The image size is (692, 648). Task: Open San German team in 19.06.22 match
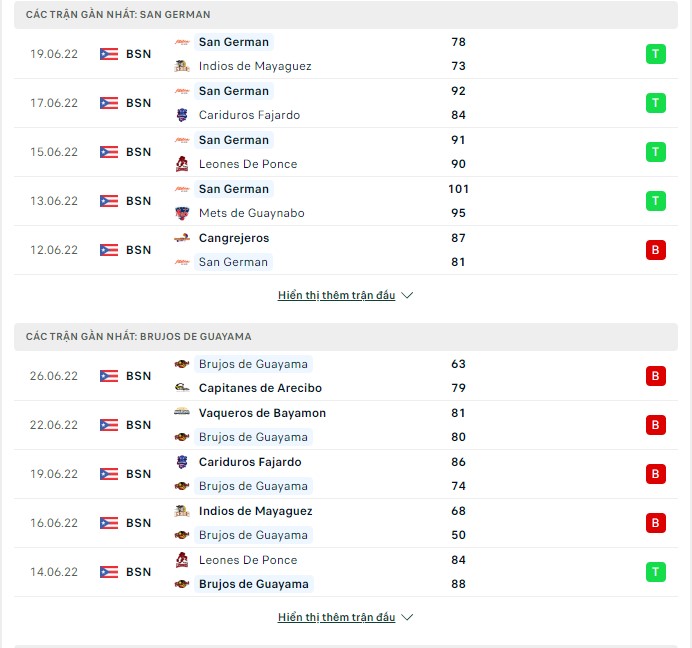(x=233, y=42)
